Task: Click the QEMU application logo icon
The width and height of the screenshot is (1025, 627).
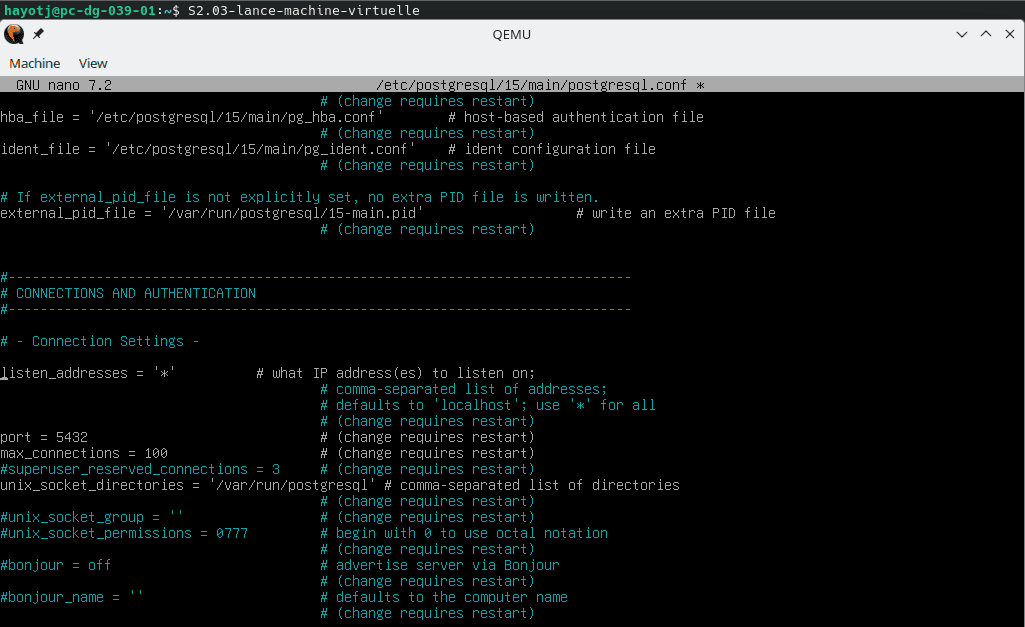Action: point(13,33)
